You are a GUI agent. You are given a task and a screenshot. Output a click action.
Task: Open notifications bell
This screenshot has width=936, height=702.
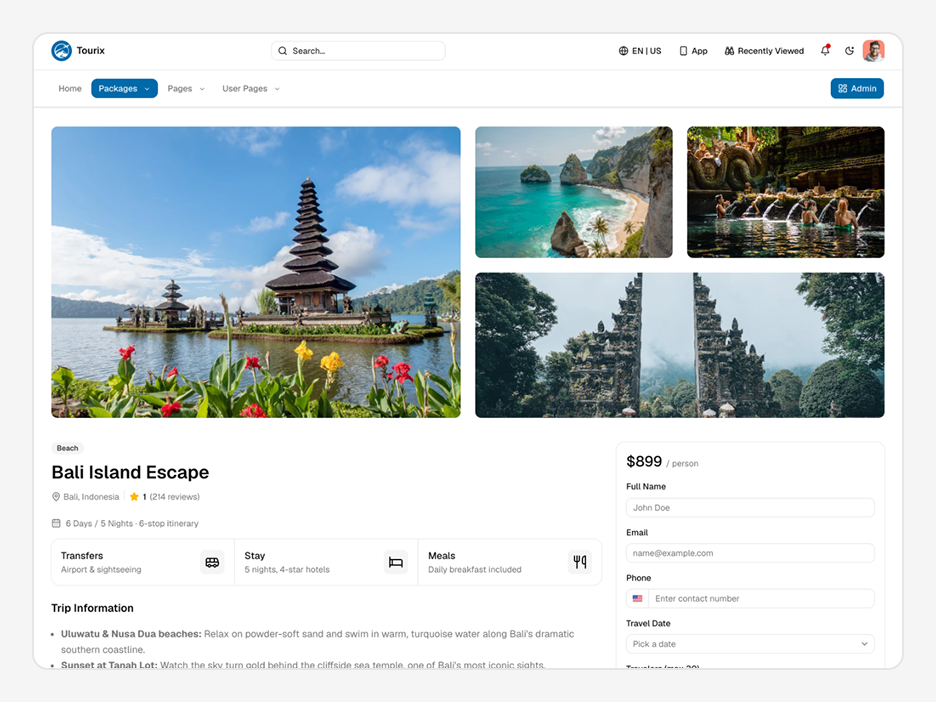coord(825,50)
